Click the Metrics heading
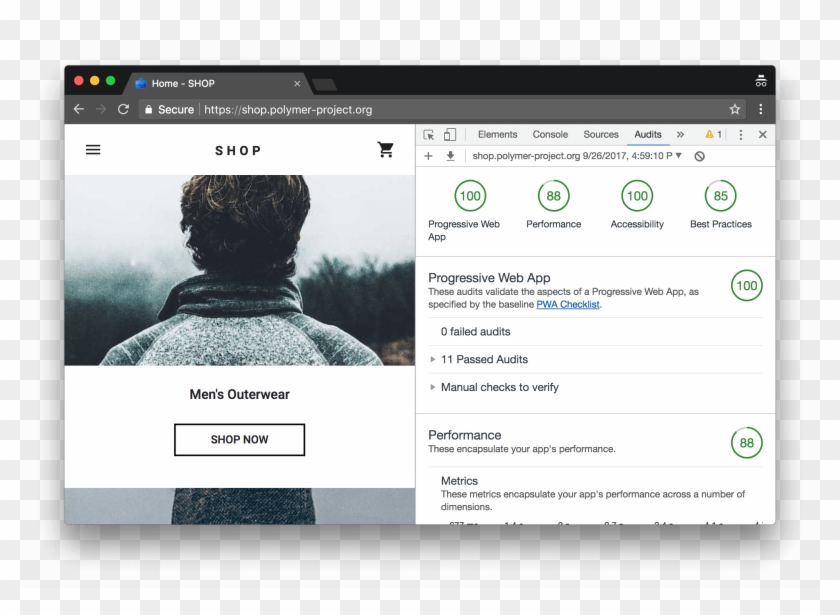The height and width of the screenshot is (615, 840). coord(459,481)
